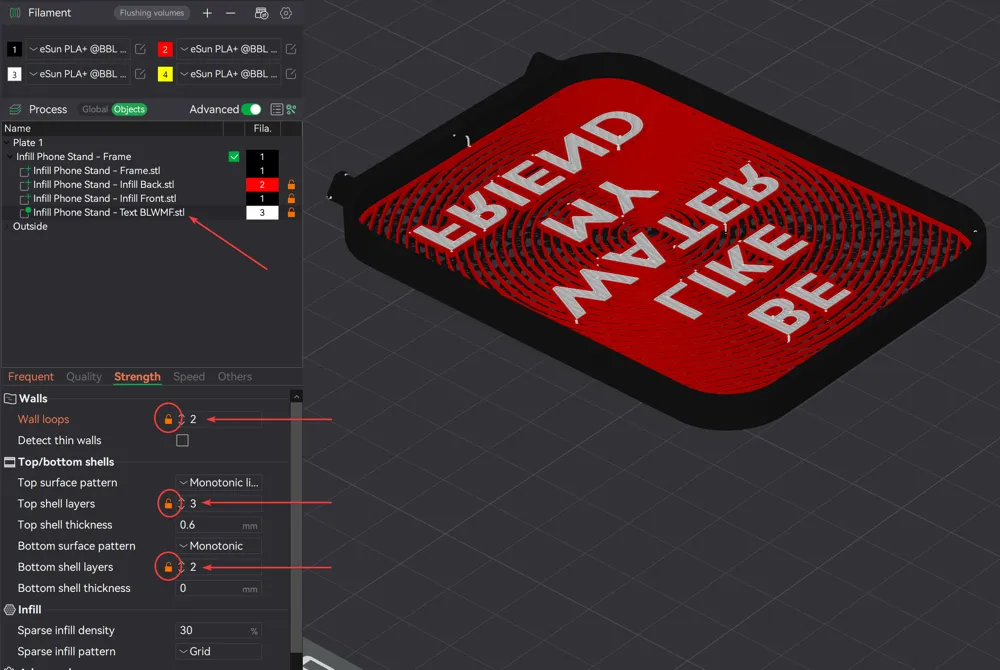
Task: Switch Process scope to Global
Action: [93, 109]
